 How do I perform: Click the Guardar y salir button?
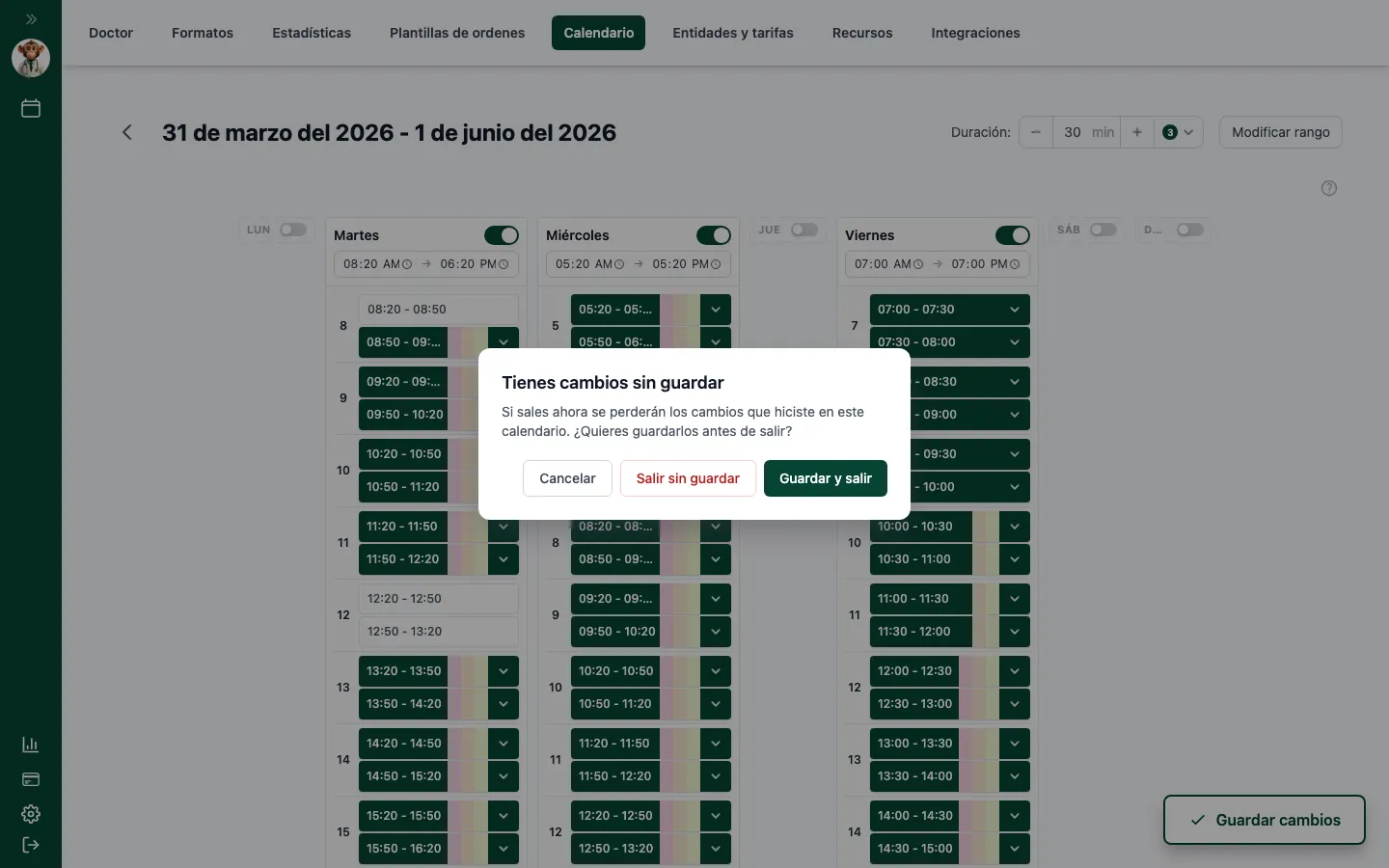[x=826, y=478]
